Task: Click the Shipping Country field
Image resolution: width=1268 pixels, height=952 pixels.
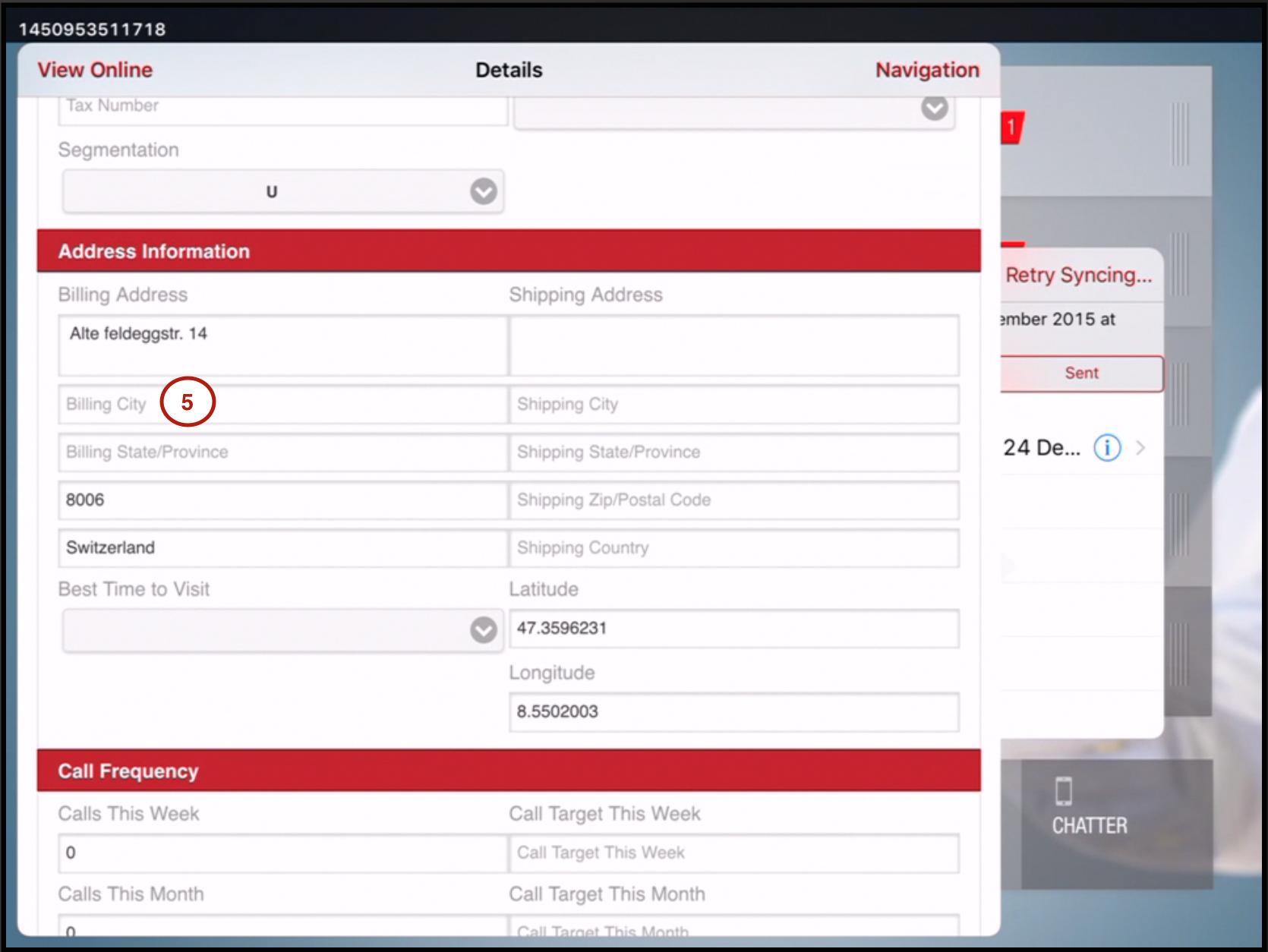Action: pyautogui.click(x=733, y=548)
